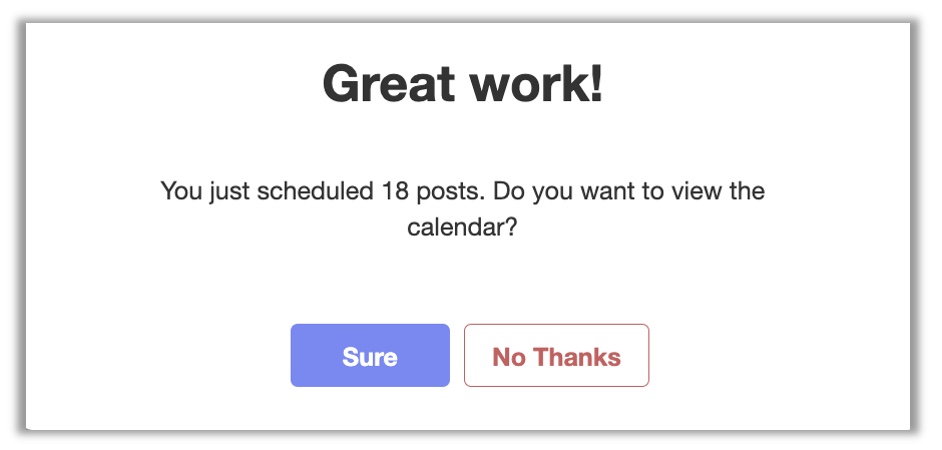Select the Great work! heading
The height and width of the screenshot is (450, 942).
coord(463,84)
